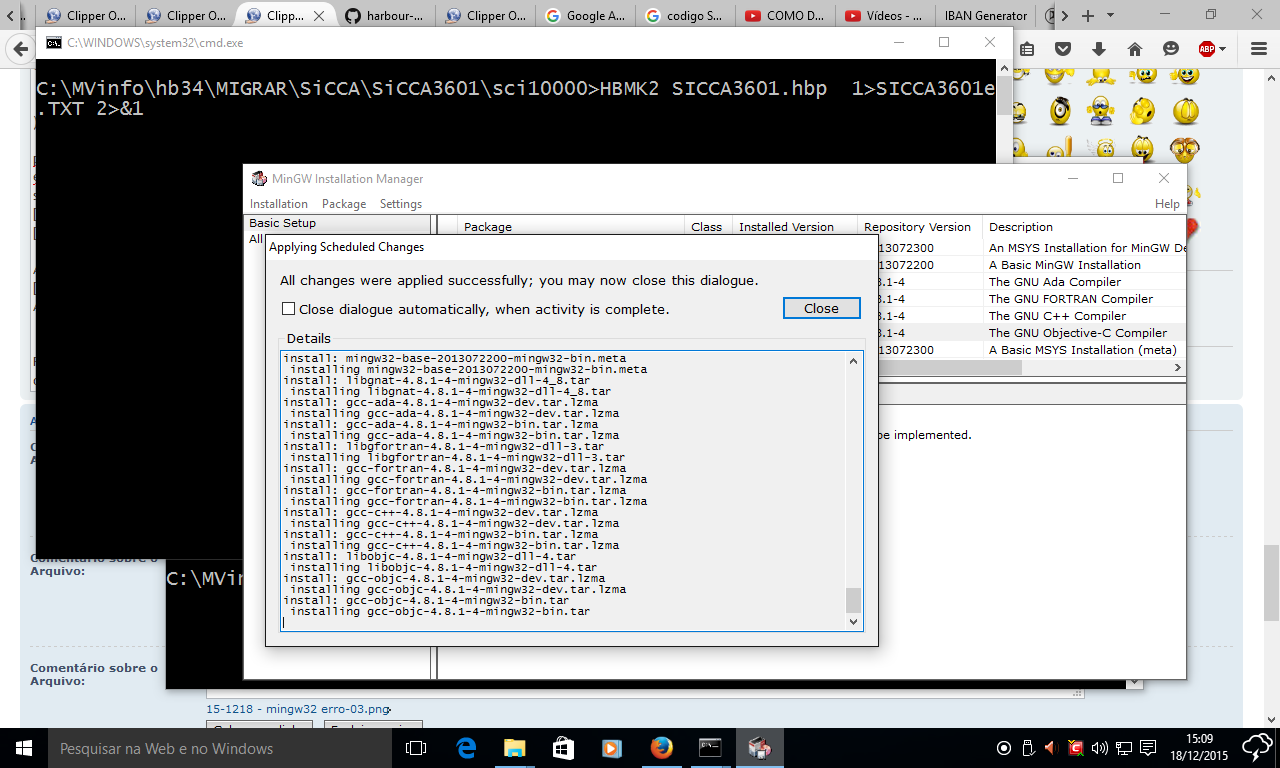The height and width of the screenshot is (768, 1280).
Task: Open the Package menu in MinGW
Action: point(344,204)
